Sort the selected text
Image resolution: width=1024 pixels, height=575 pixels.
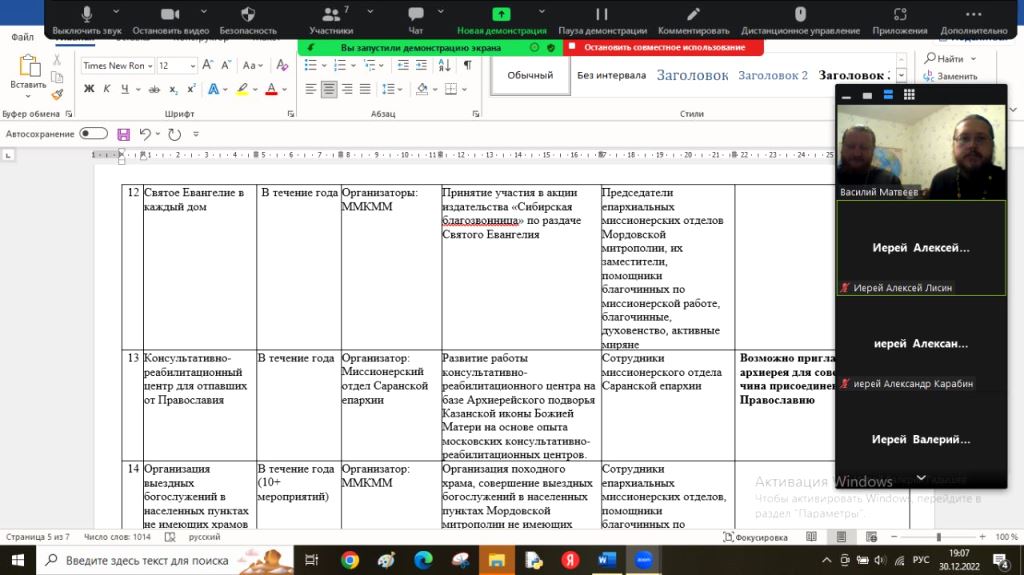(445, 65)
